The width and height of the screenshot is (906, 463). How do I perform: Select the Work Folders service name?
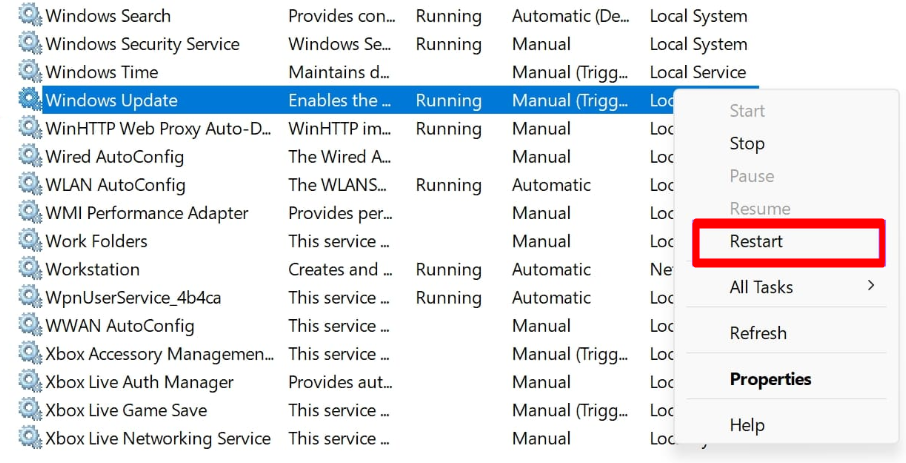pos(96,241)
